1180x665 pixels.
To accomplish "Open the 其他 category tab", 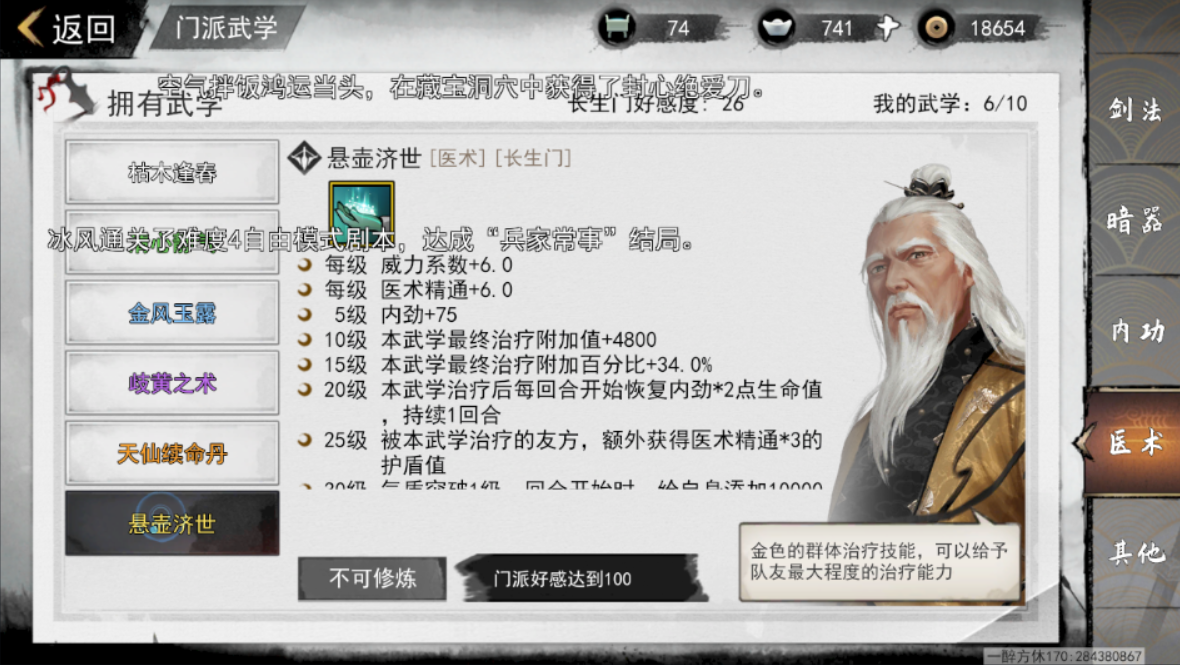I will tap(1135, 553).
